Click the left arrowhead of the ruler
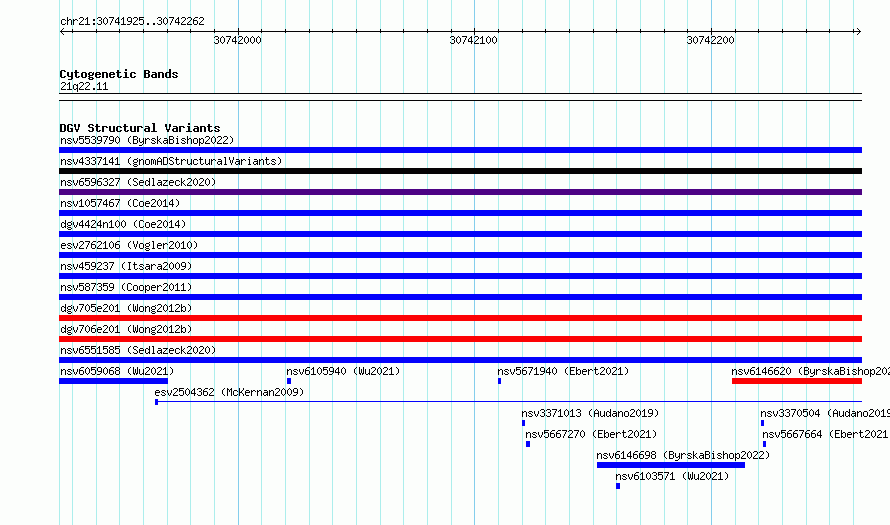The height and width of the screenshot is (525, 890). pos(62,32)
